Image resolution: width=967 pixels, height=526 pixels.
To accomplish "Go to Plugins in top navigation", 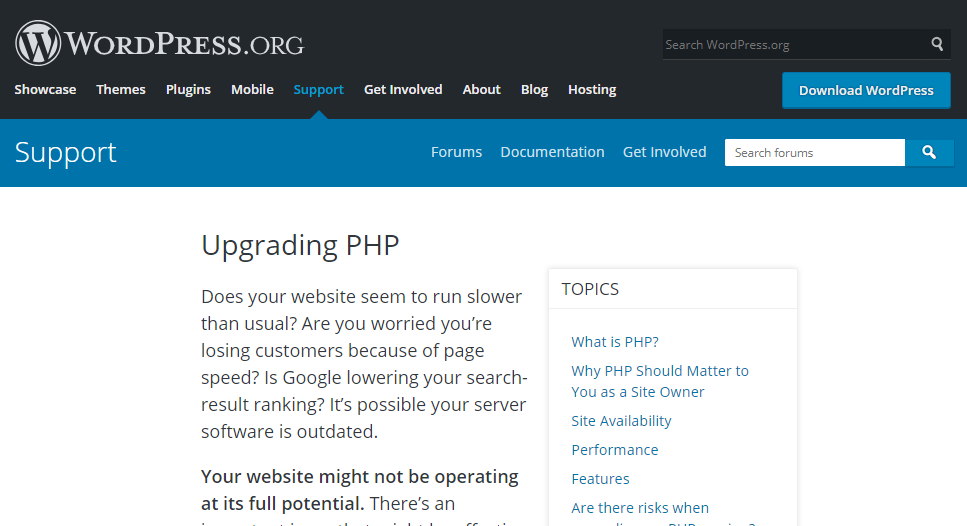I will point(188,89).
